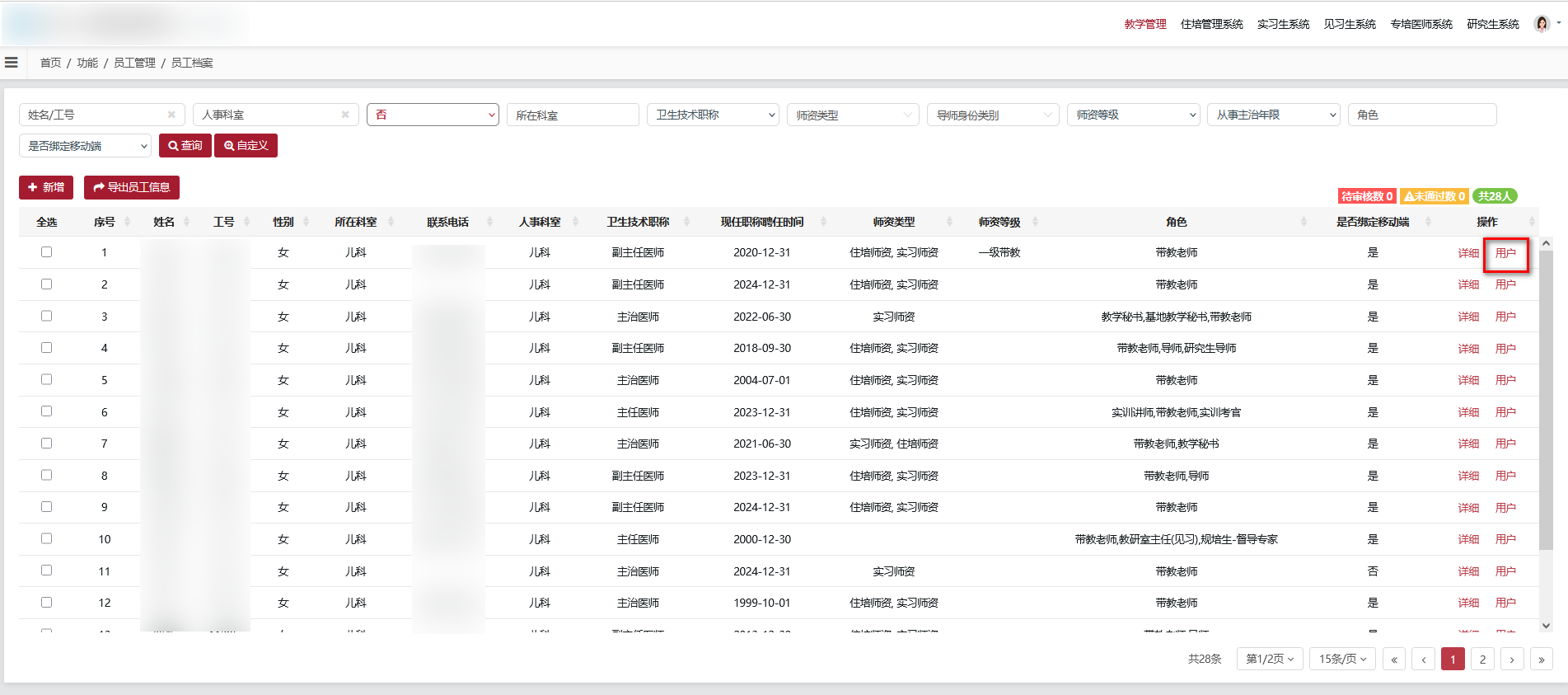Go to previous page arrow
The width and height of the screenshot is (1568, 695).
click(1424, 659)
